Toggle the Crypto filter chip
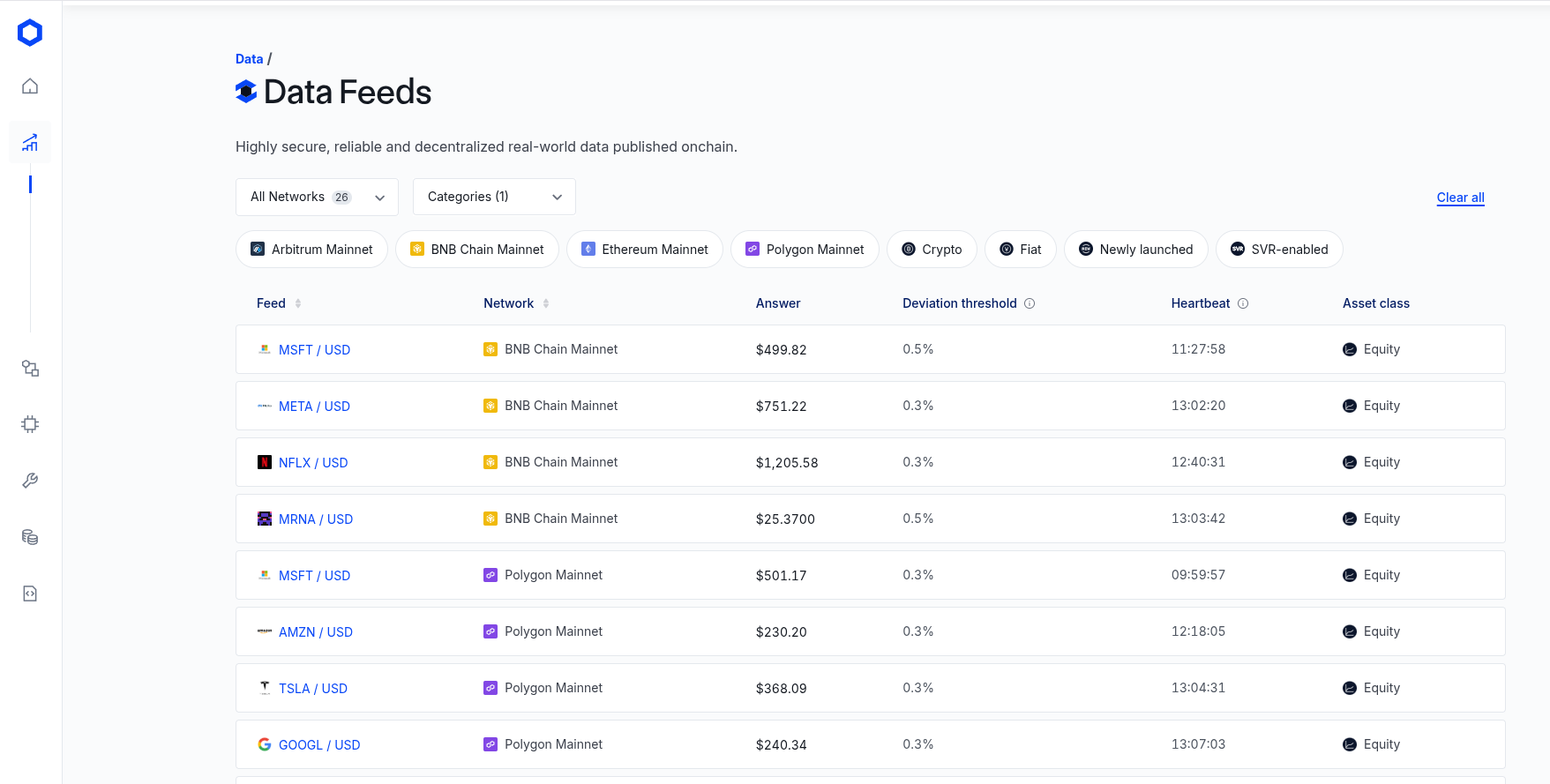 click(x=932, y=250)
